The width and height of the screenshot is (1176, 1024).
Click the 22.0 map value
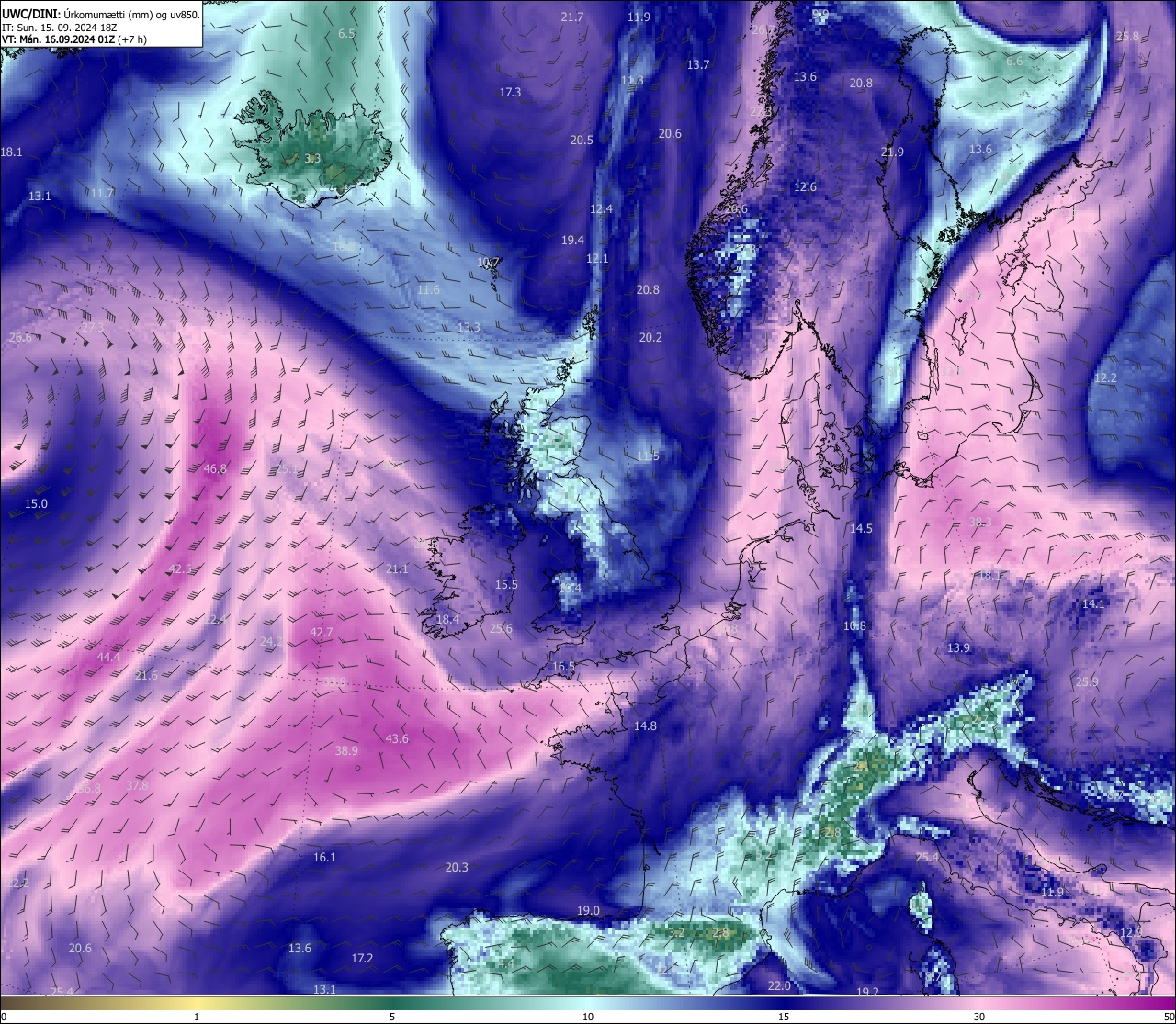point(778,985)
